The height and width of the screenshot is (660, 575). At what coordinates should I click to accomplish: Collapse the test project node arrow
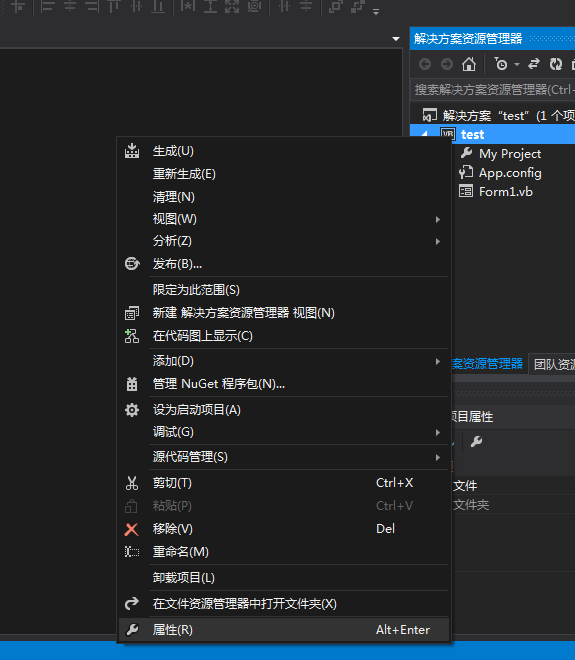pos(425,134)
